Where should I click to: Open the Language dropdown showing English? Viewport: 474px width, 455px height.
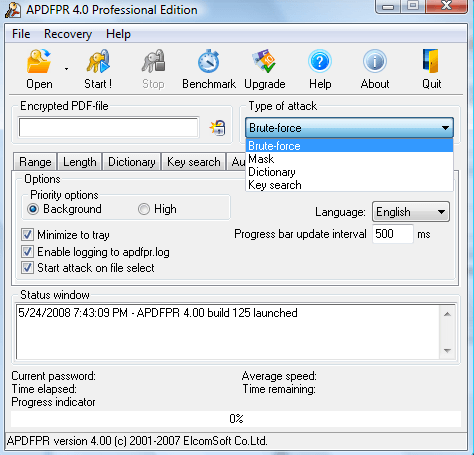point(411,212)
